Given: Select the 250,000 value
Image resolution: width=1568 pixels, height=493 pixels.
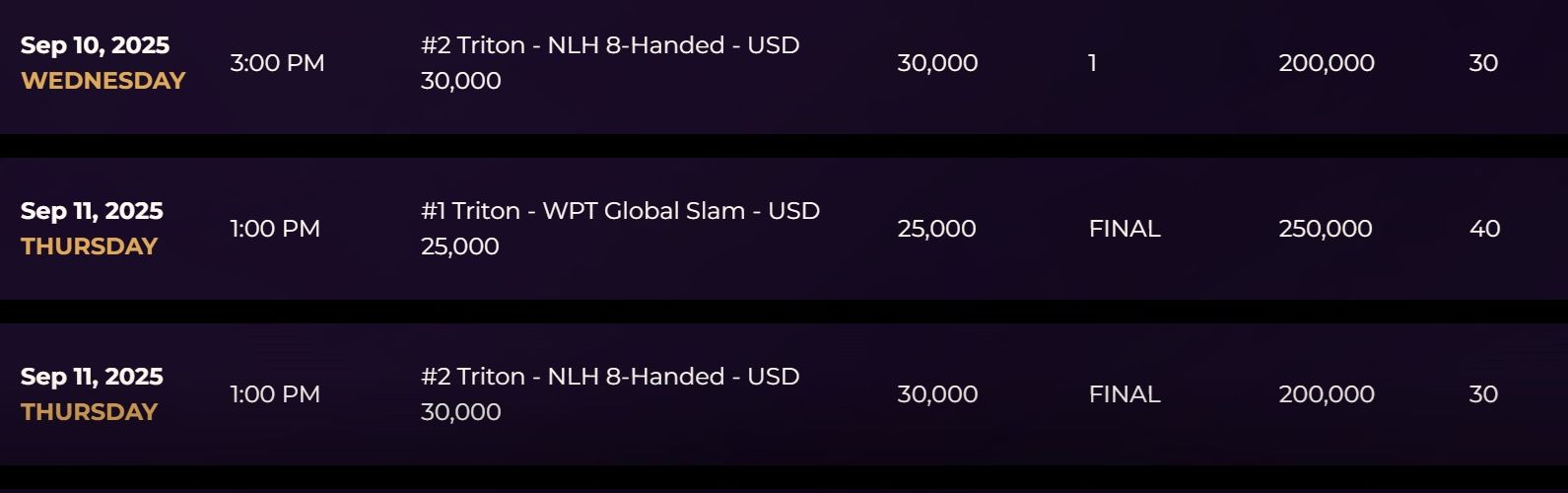Looking at the screenshot, I should [1326, 229].
